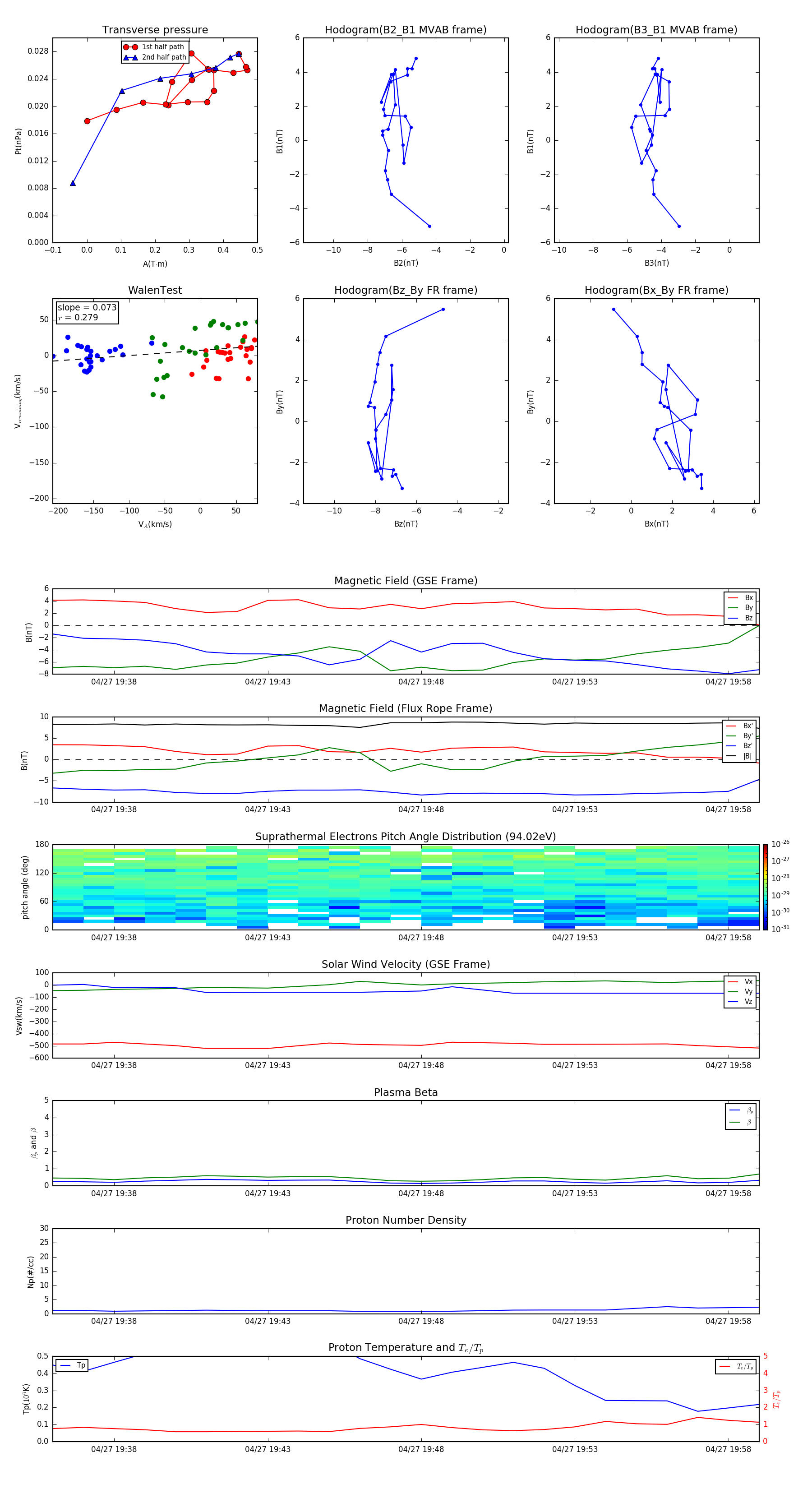Click the 'Plasma Beta' title
This screenshot has width=812, height=1489.
[406, 1092]
